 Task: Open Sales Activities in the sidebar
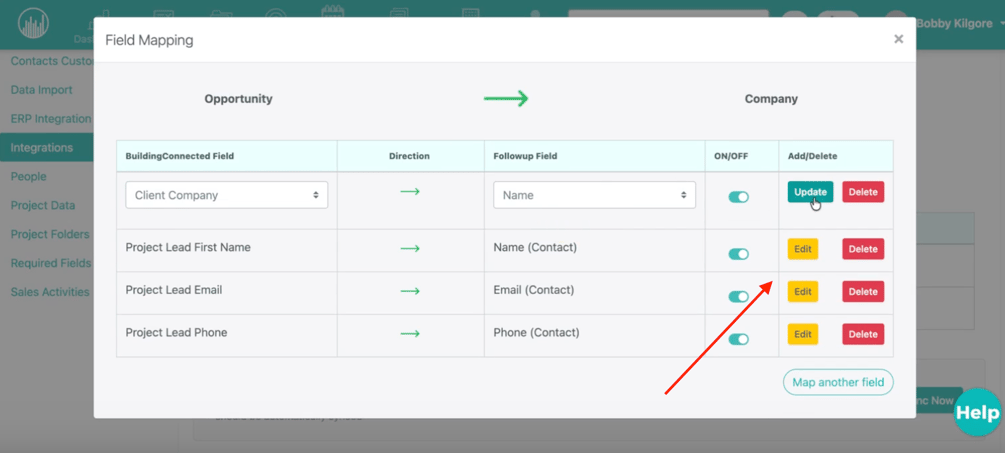pos(50,292)
